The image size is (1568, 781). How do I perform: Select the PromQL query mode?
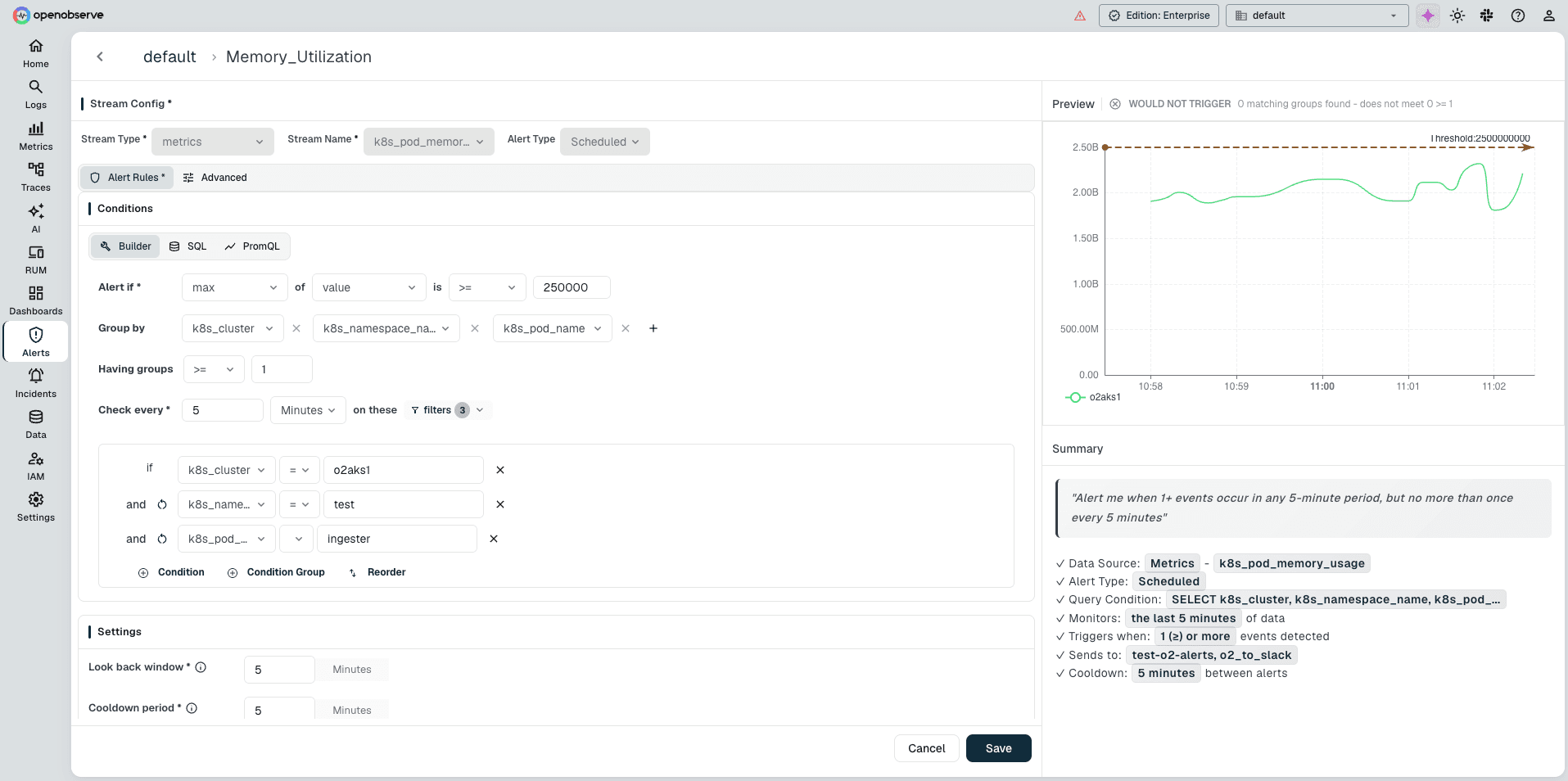(x=252, y=246)
